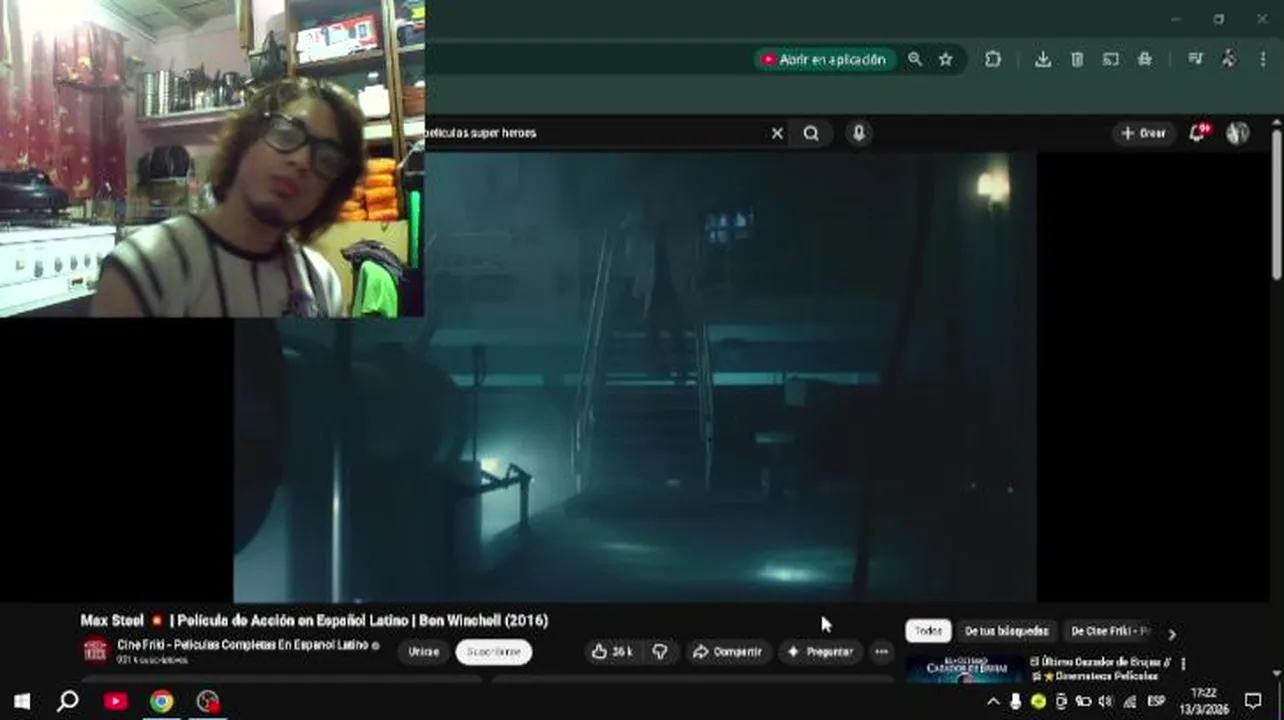Bookmark this page with the star icon
This screenshot has height=720, width=1284.
tap(946, 59)
